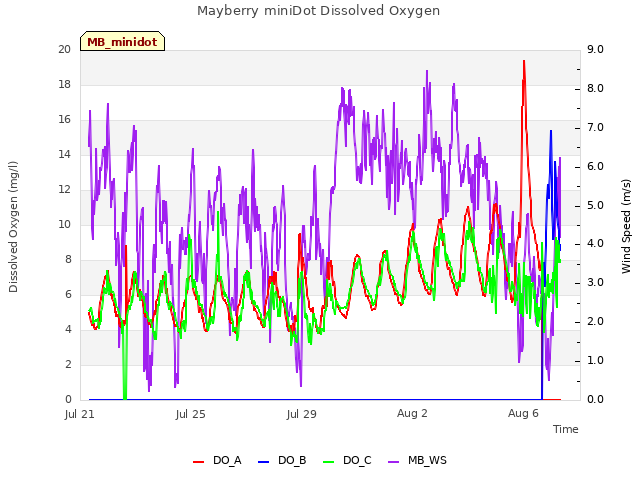Screen dimensions: 640x480
Task: Click the MB_minidot label box
Action: (x=122, y=41)
